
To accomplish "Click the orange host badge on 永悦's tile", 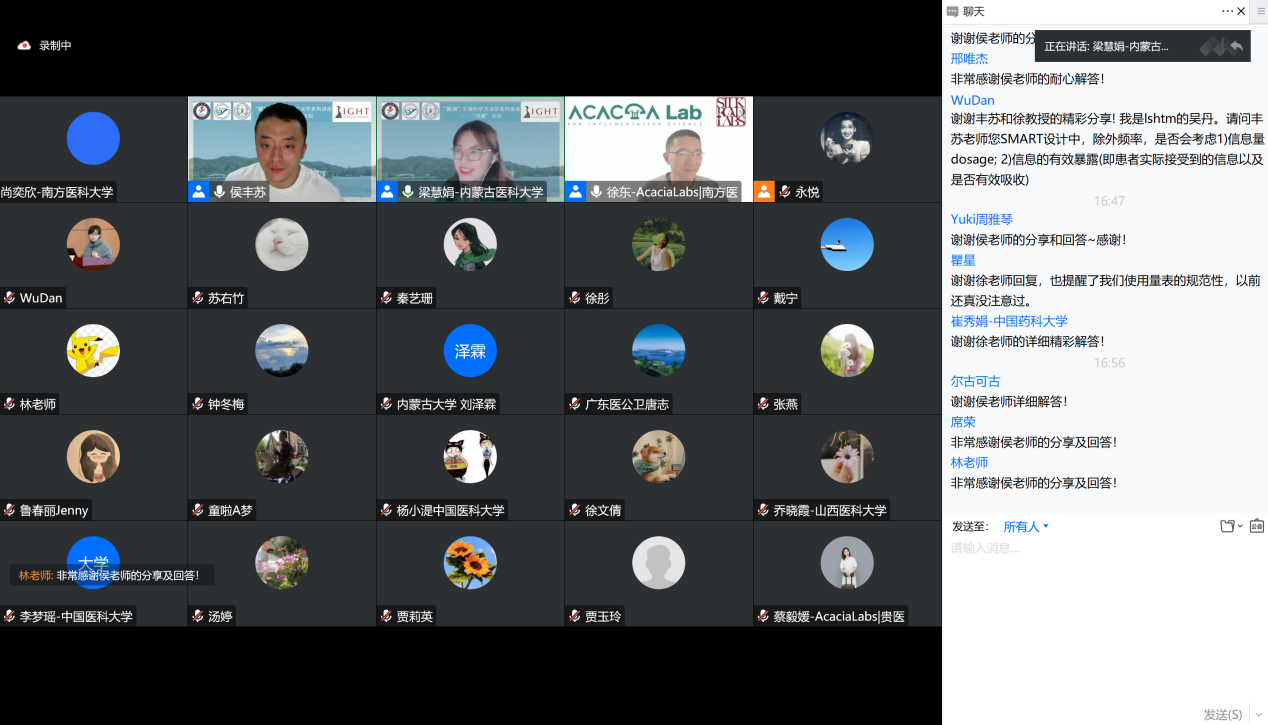I will tap(764, 191).
